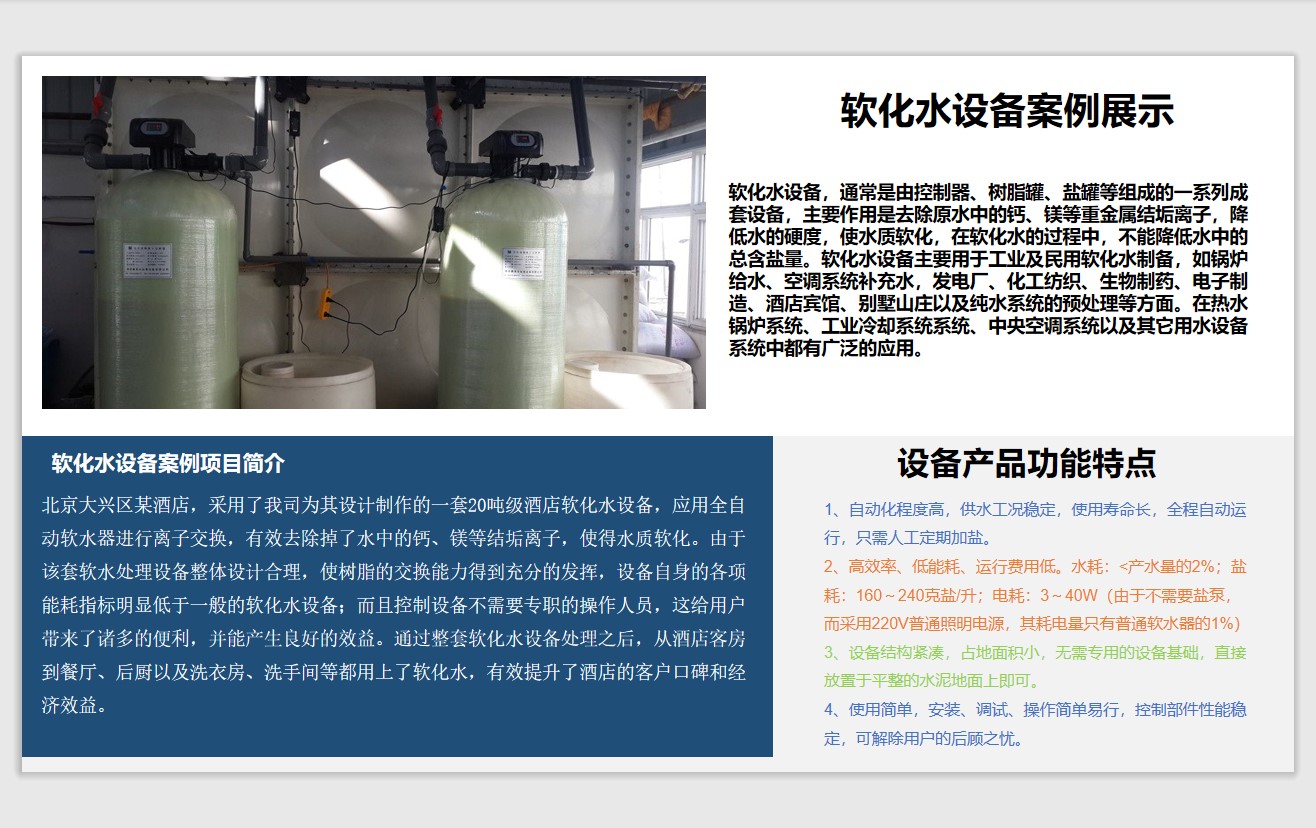This screenshot has width=1316, height=828.
Task: Click the heading 软化水设备案例项目简介
Action: point(168,464)
